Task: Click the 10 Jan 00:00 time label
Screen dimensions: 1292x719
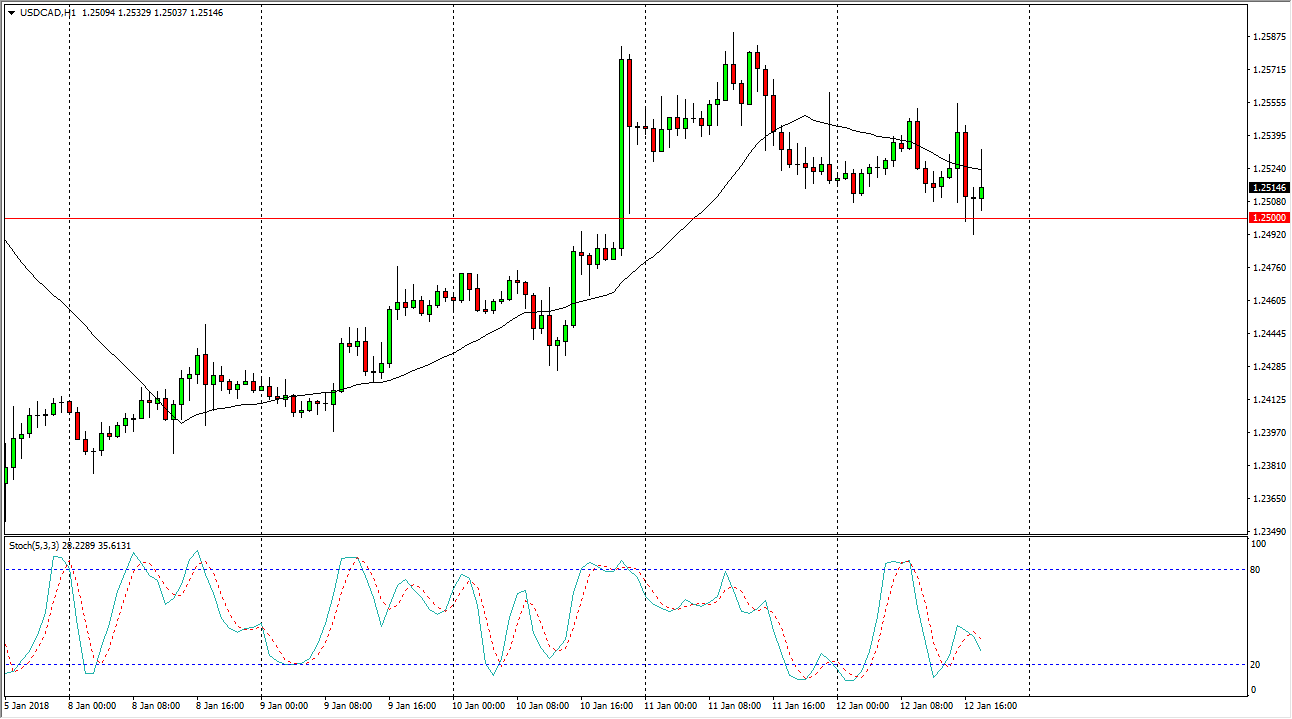Action: 478,706
